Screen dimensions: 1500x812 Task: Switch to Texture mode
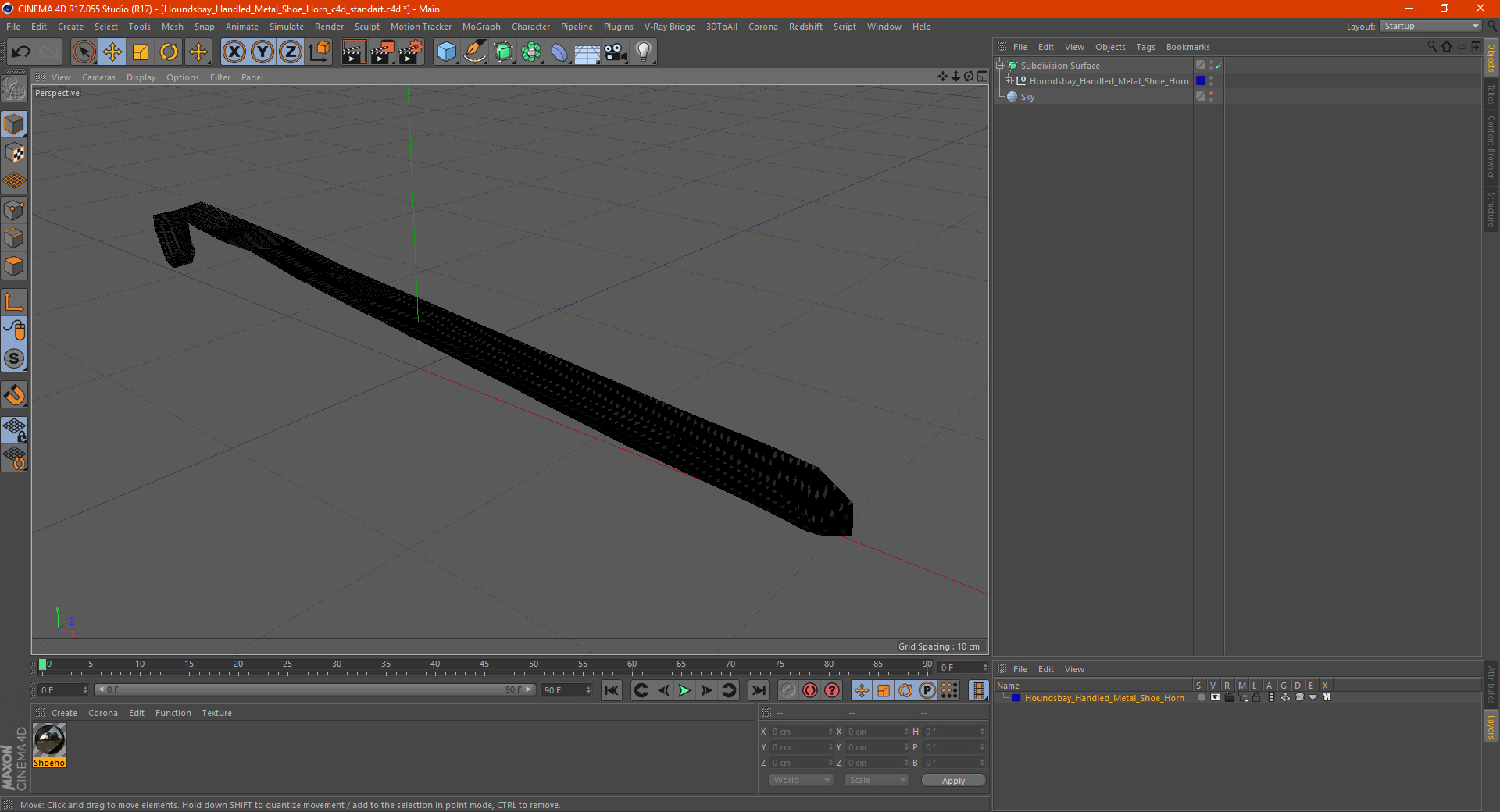[14, 153]
